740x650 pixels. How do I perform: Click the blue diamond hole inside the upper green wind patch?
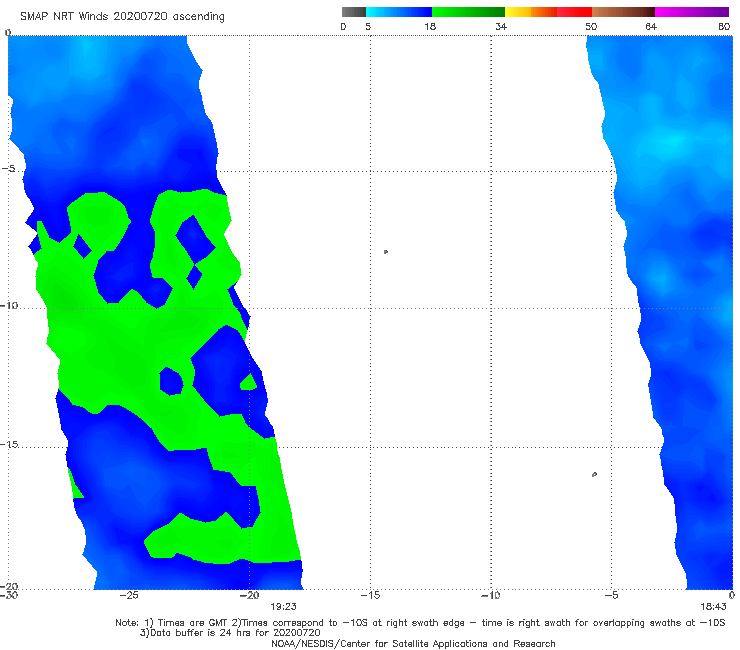[x=195, y=239]
